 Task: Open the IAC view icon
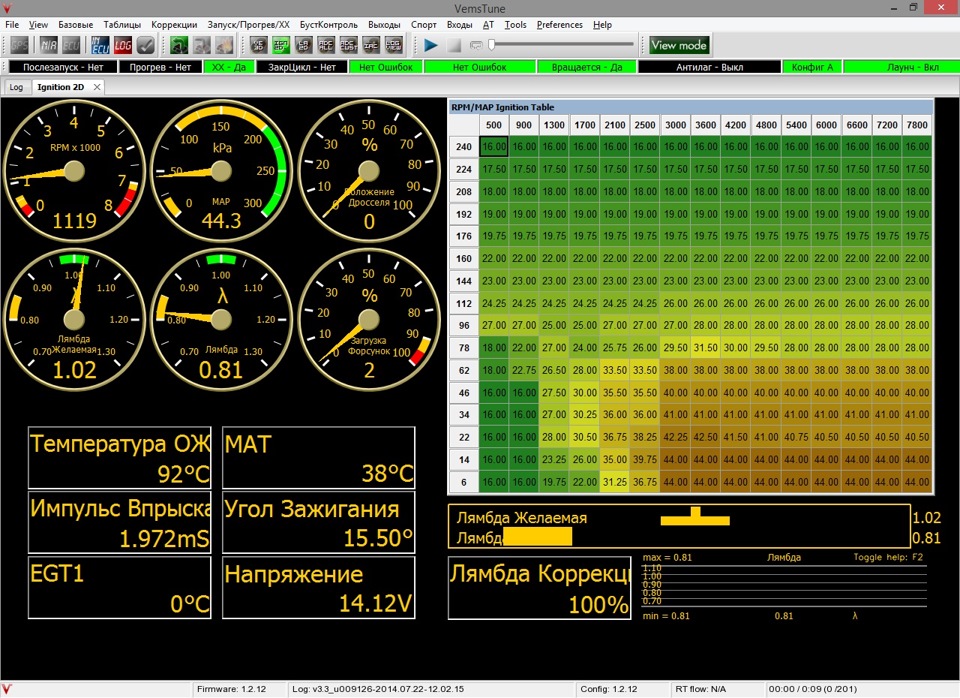[x=371, y=45]
